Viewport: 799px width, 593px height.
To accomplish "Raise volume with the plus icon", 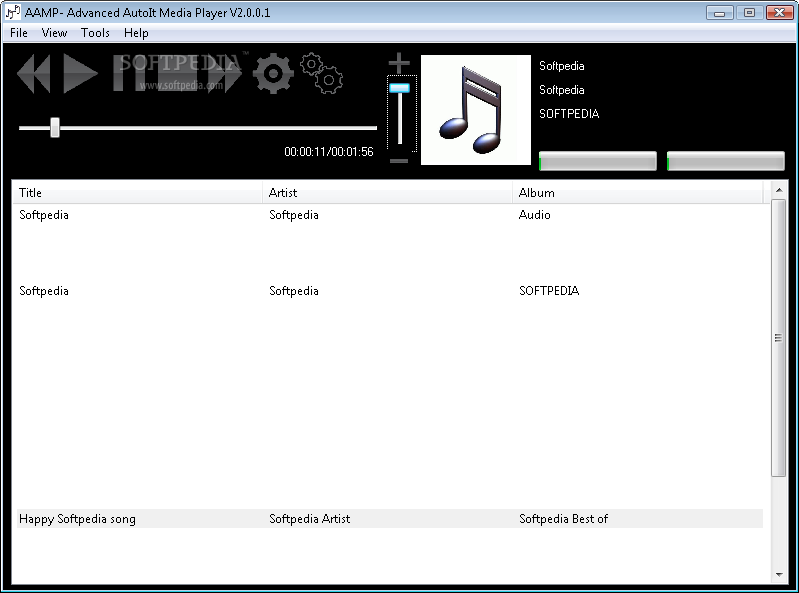I will (x=399, y=63).
